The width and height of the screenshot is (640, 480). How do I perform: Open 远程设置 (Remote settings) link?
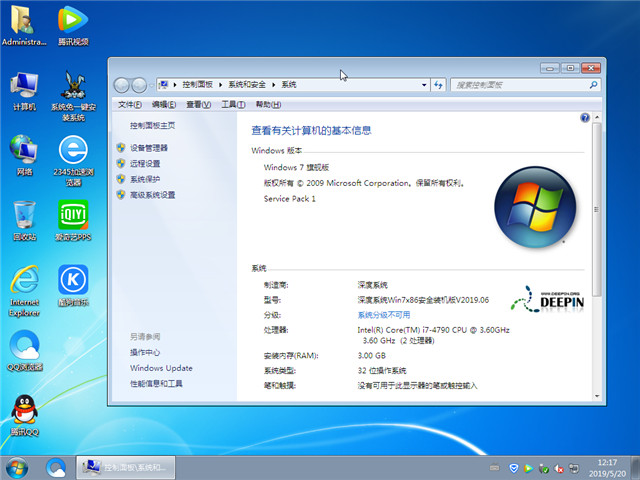[x=145, y=164]
